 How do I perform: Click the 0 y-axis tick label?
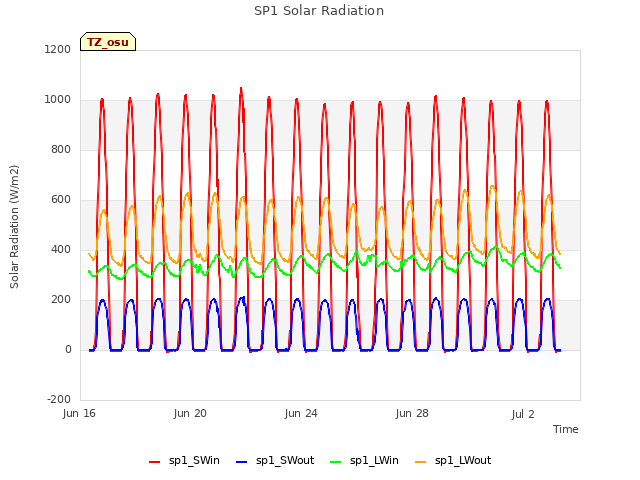[x=68, y=349]
